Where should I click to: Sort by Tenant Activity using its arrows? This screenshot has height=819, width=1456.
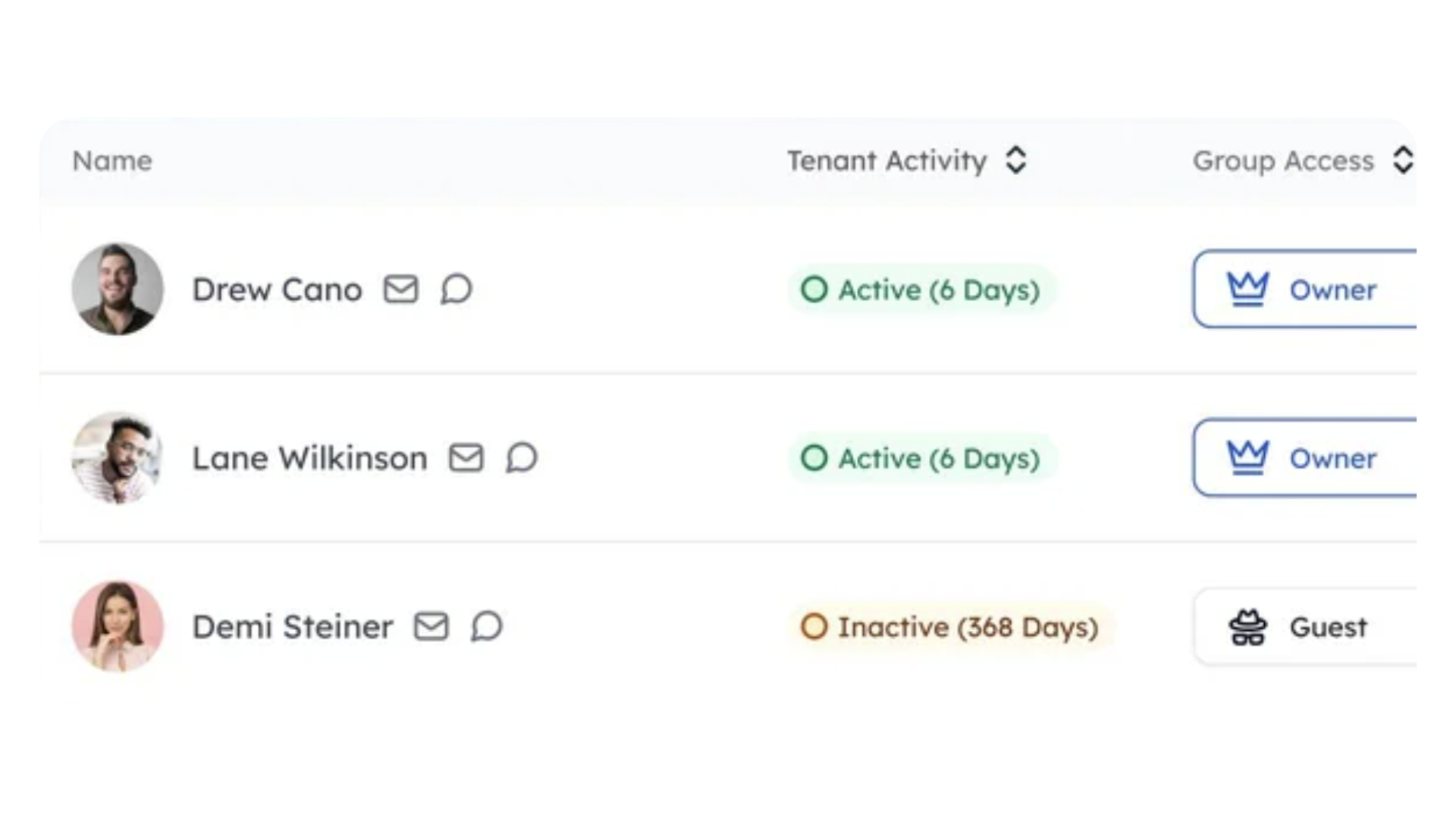coord(1016,160)
